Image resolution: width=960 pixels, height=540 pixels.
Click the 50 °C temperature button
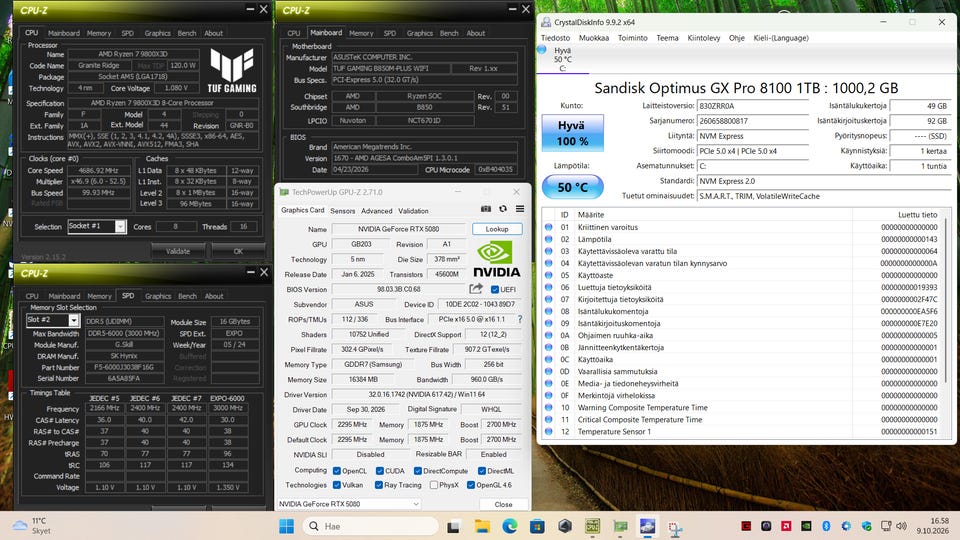(572, 187)
